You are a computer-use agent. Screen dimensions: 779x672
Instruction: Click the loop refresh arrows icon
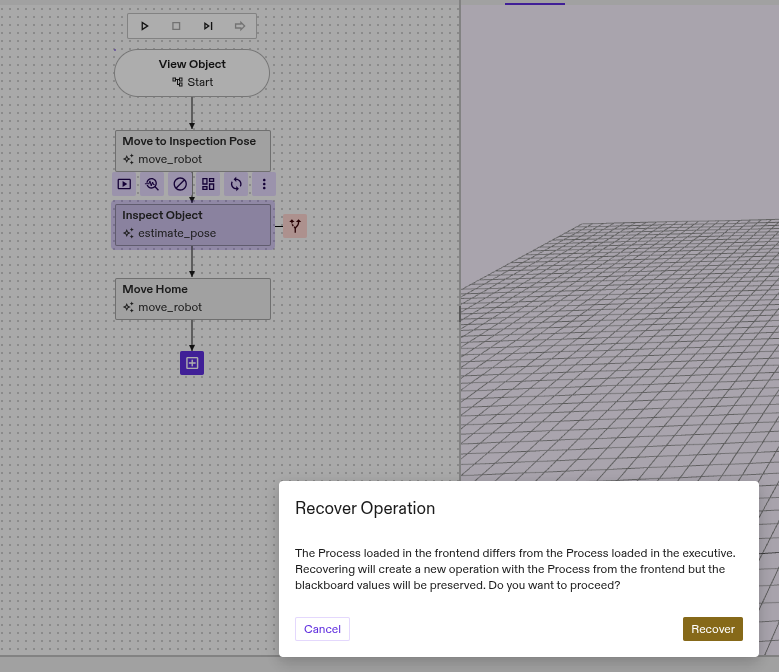click(236, 184)
